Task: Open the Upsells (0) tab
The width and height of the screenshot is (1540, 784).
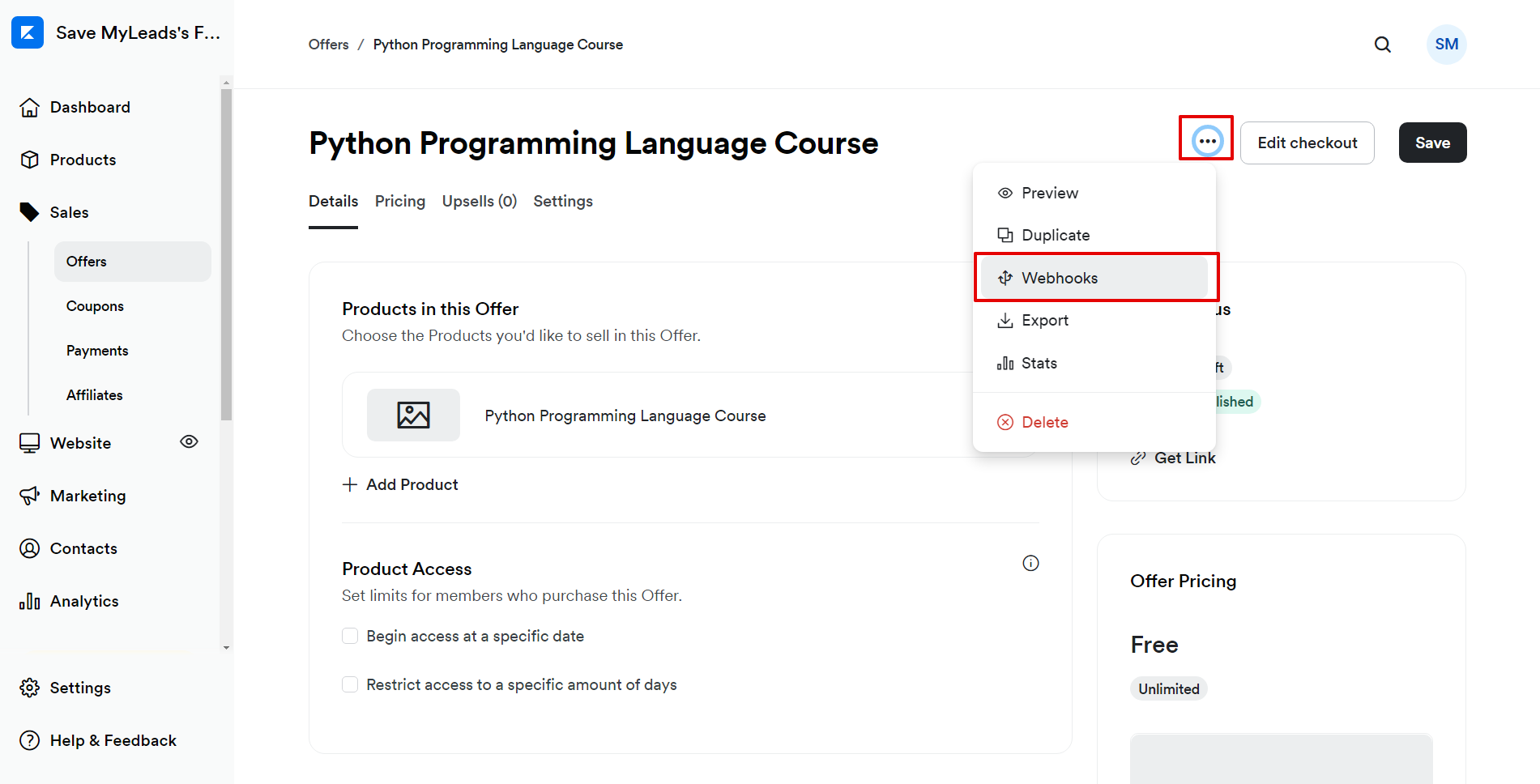Action: tap(480, 201)
